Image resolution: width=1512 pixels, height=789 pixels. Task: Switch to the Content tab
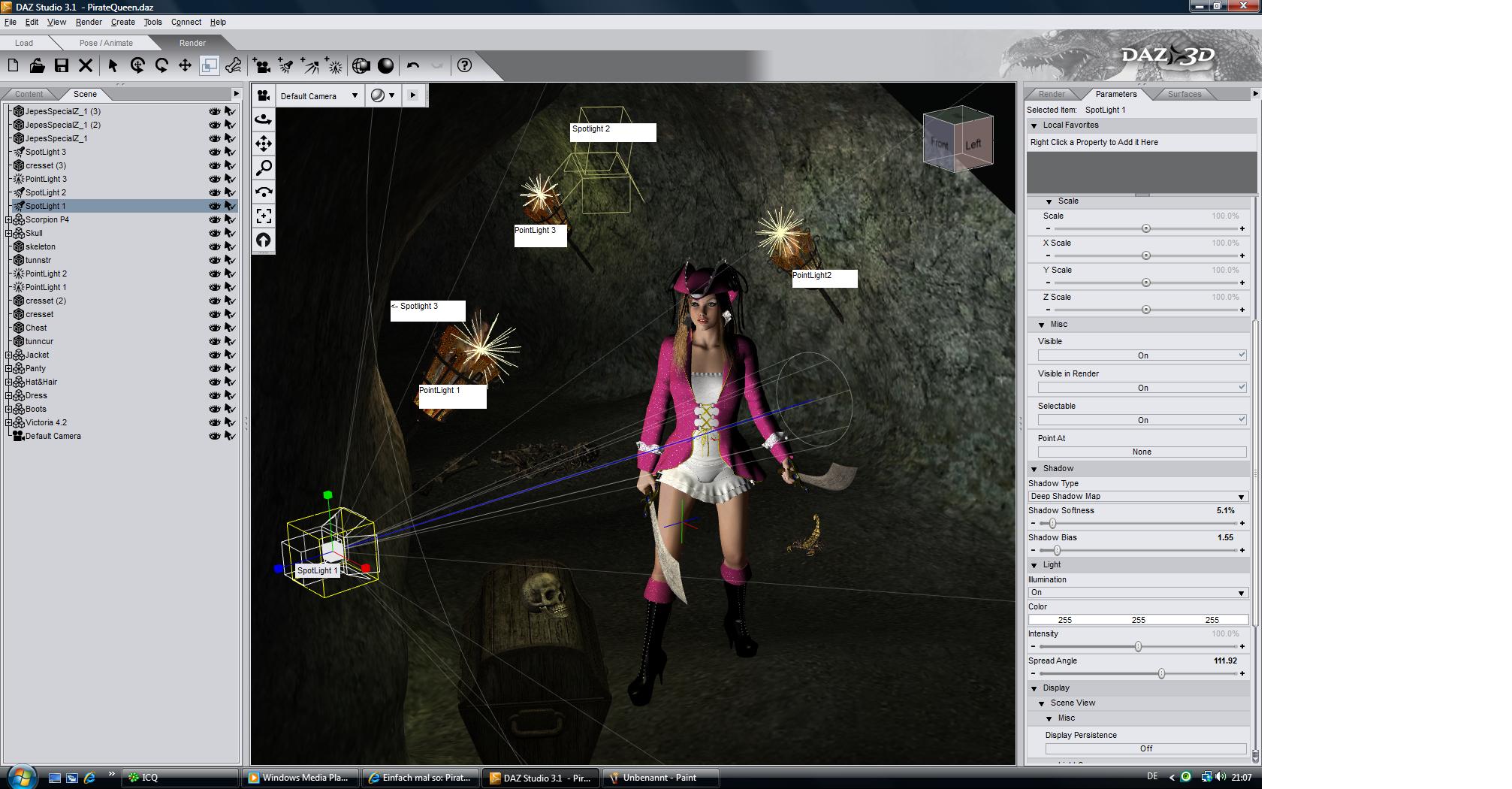coord(29,94)
